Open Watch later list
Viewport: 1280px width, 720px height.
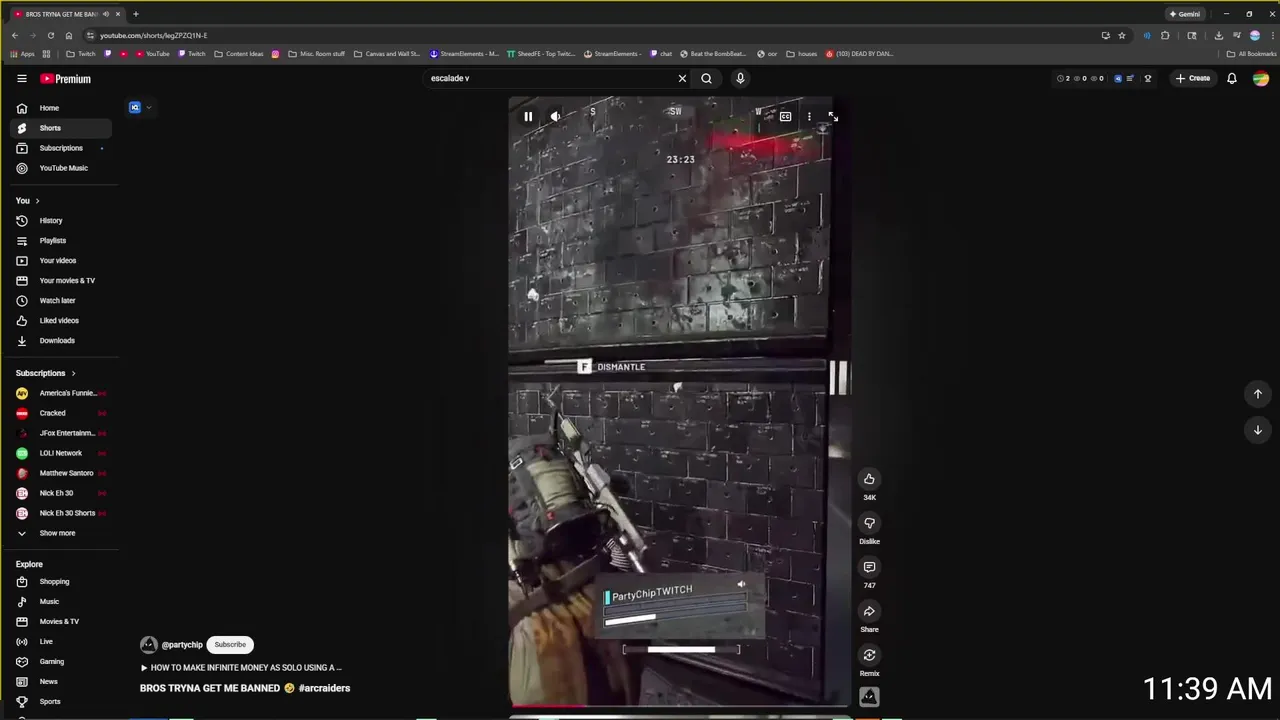[60, 300]
